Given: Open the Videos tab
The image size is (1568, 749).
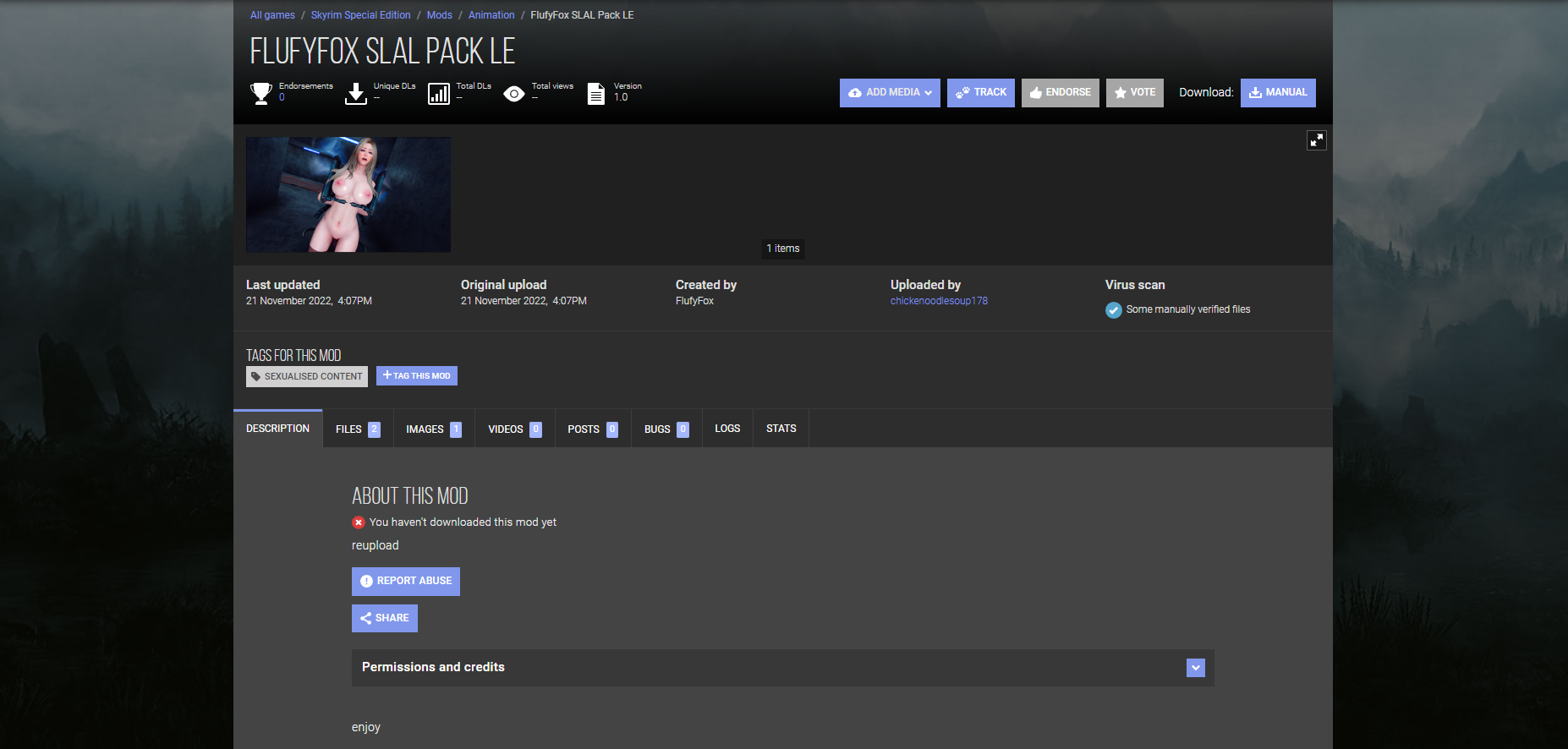Looking at the screenshot, I should (x=515, y=429).
